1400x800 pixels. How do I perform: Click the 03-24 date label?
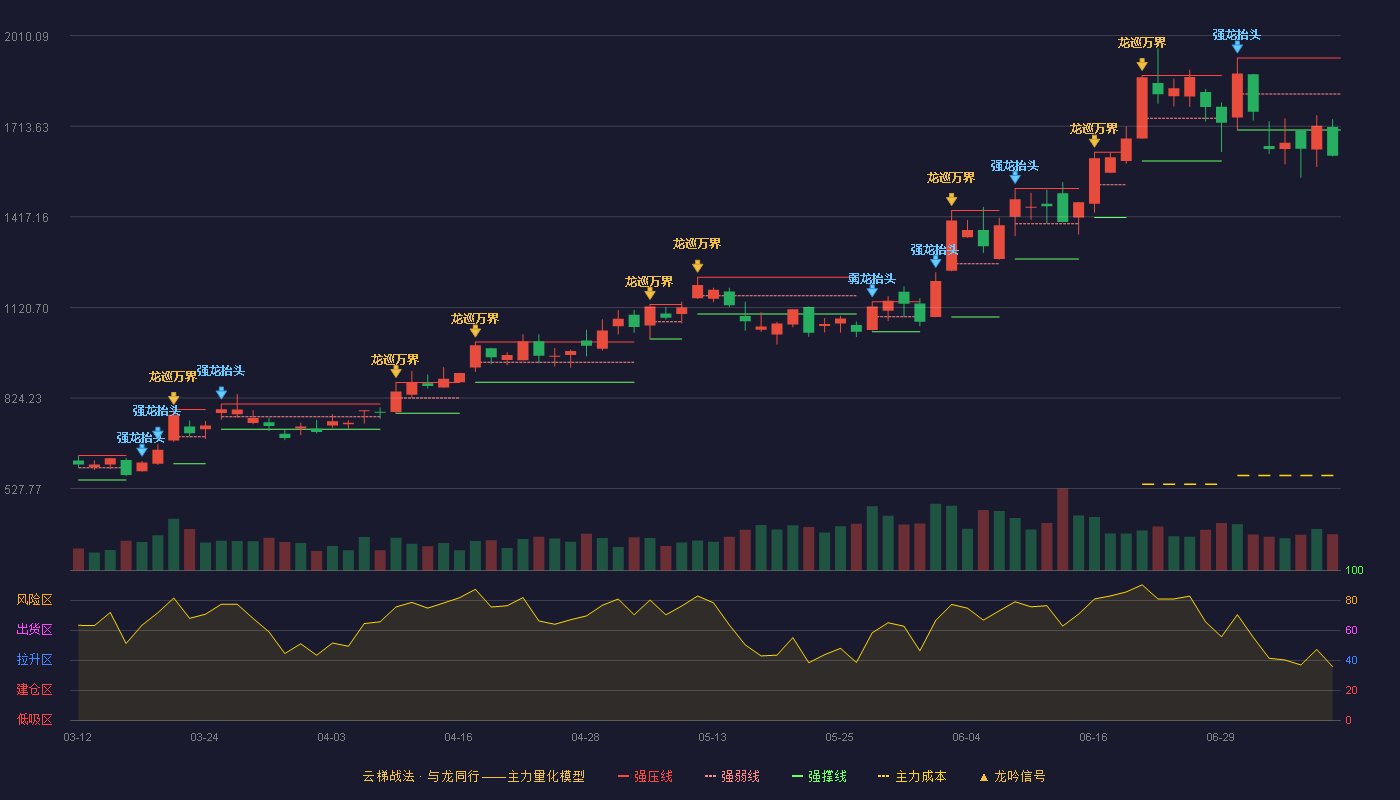[x=204, y=737]
